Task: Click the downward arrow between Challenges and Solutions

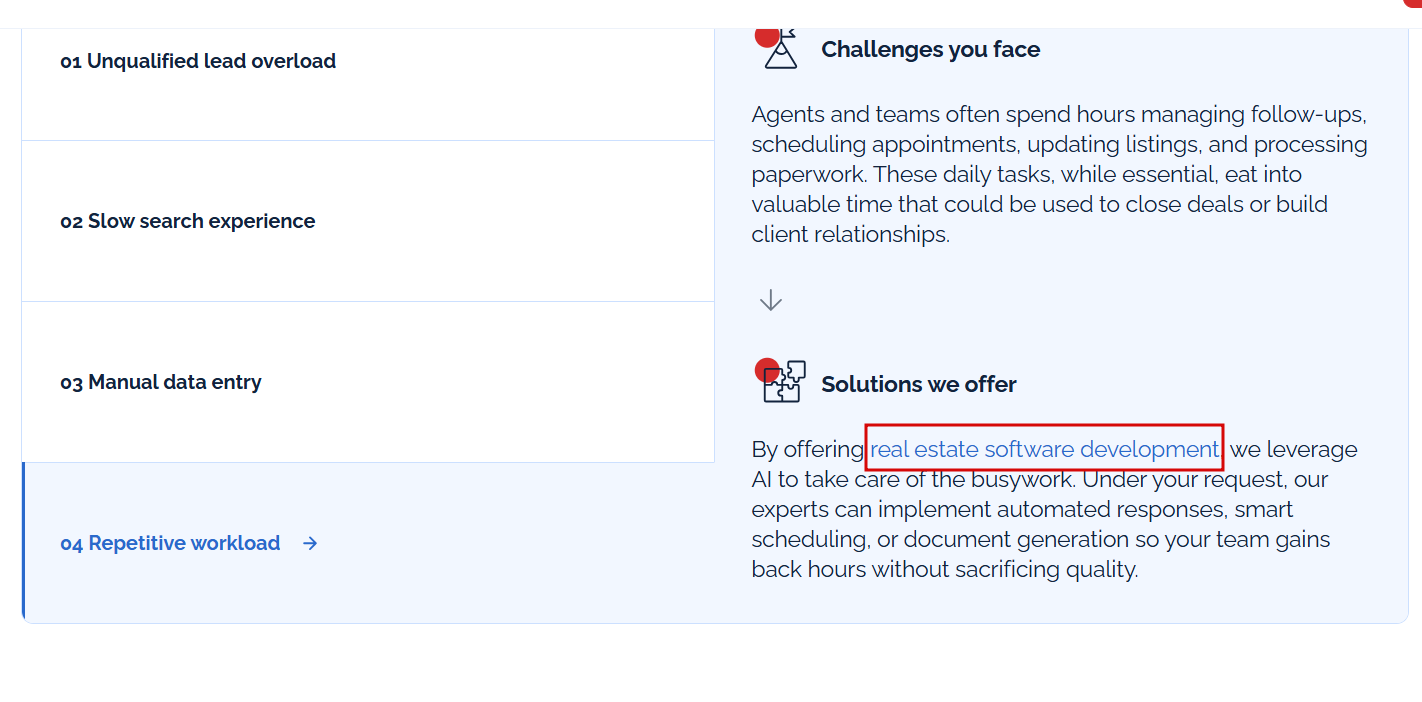Action: coord(770,300)
